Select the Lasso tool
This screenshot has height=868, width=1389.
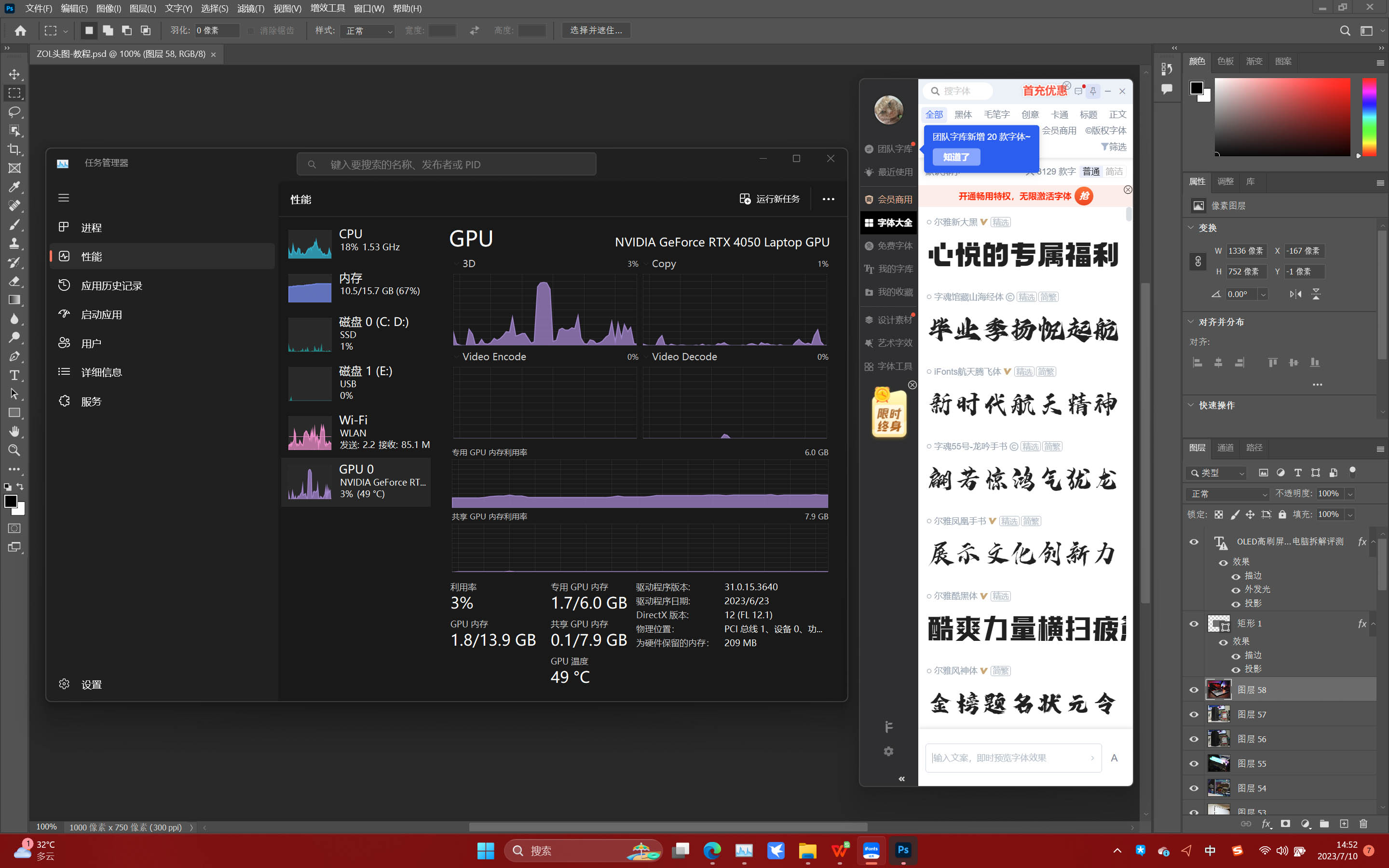[14, 111]
